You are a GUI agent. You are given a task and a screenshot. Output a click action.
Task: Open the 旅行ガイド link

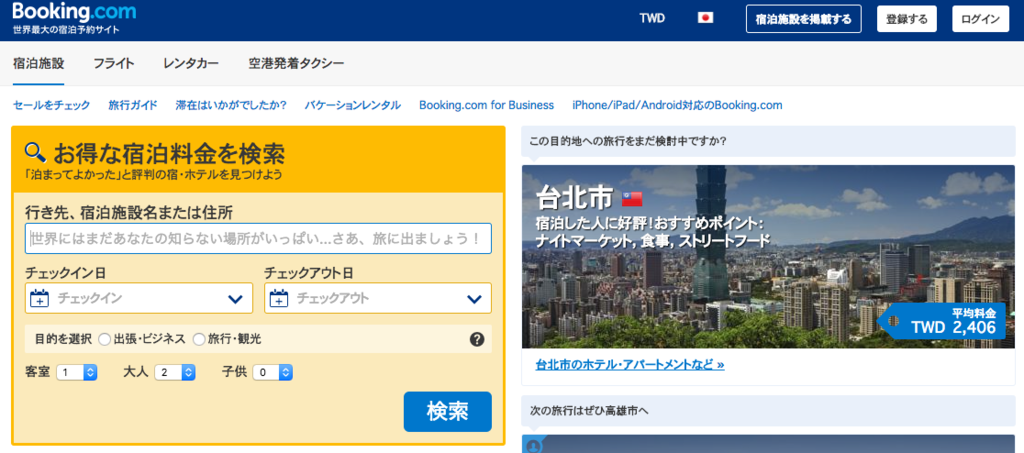click(x=133, y=105)
